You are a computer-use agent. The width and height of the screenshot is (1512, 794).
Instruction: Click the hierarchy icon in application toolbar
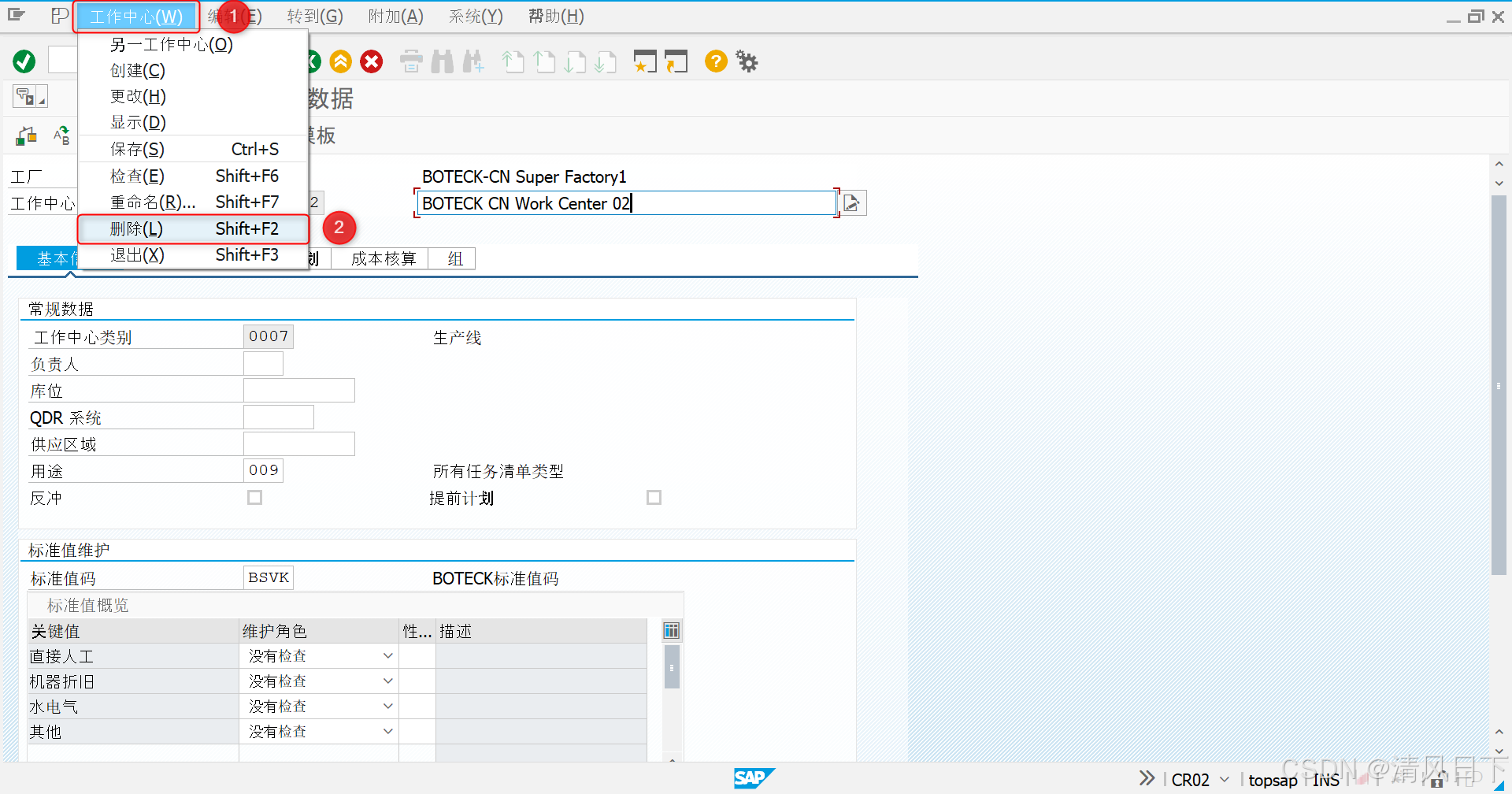pos(27,136)
